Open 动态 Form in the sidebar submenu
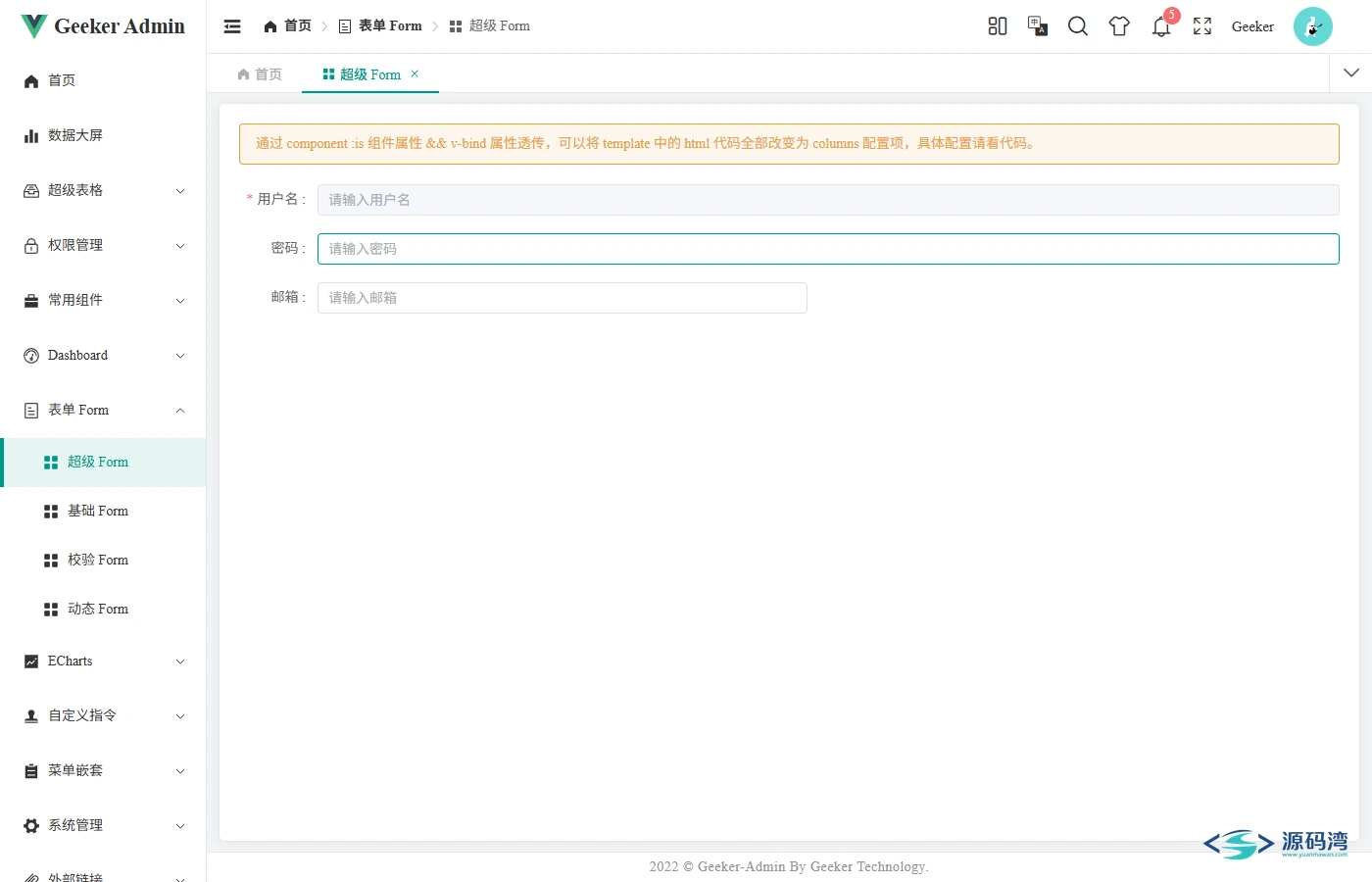The height and width of the screenshot is (882, 1372). [103, 610]
